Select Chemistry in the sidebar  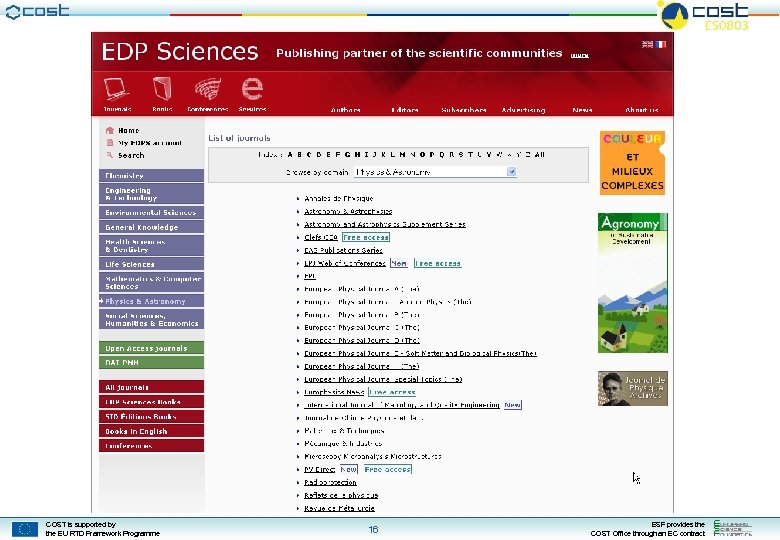(x=151, y=176)
